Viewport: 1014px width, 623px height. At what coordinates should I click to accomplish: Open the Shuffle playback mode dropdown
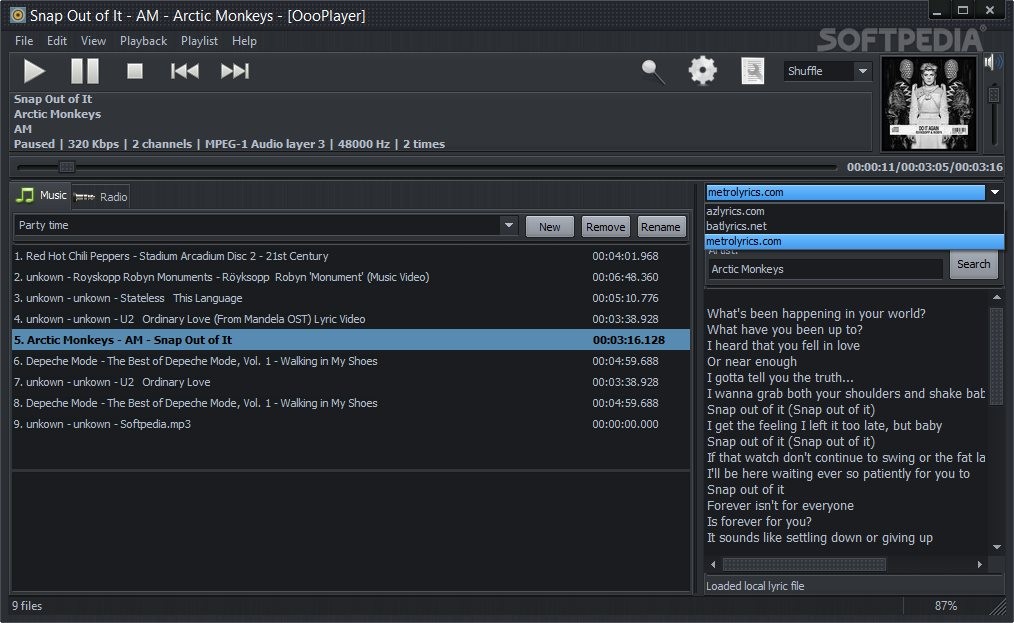click(x=828, y=71)
